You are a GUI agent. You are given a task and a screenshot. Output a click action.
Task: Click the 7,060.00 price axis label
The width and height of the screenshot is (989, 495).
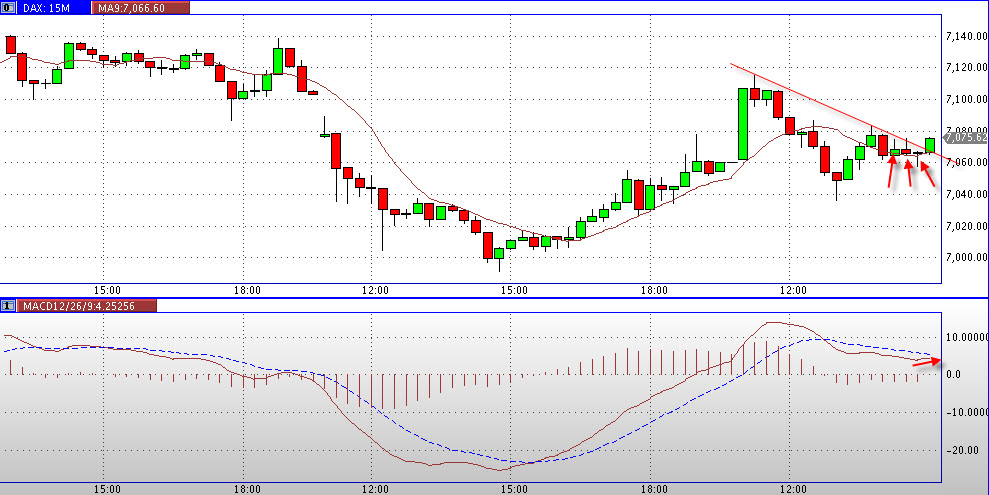pos(967,163)
